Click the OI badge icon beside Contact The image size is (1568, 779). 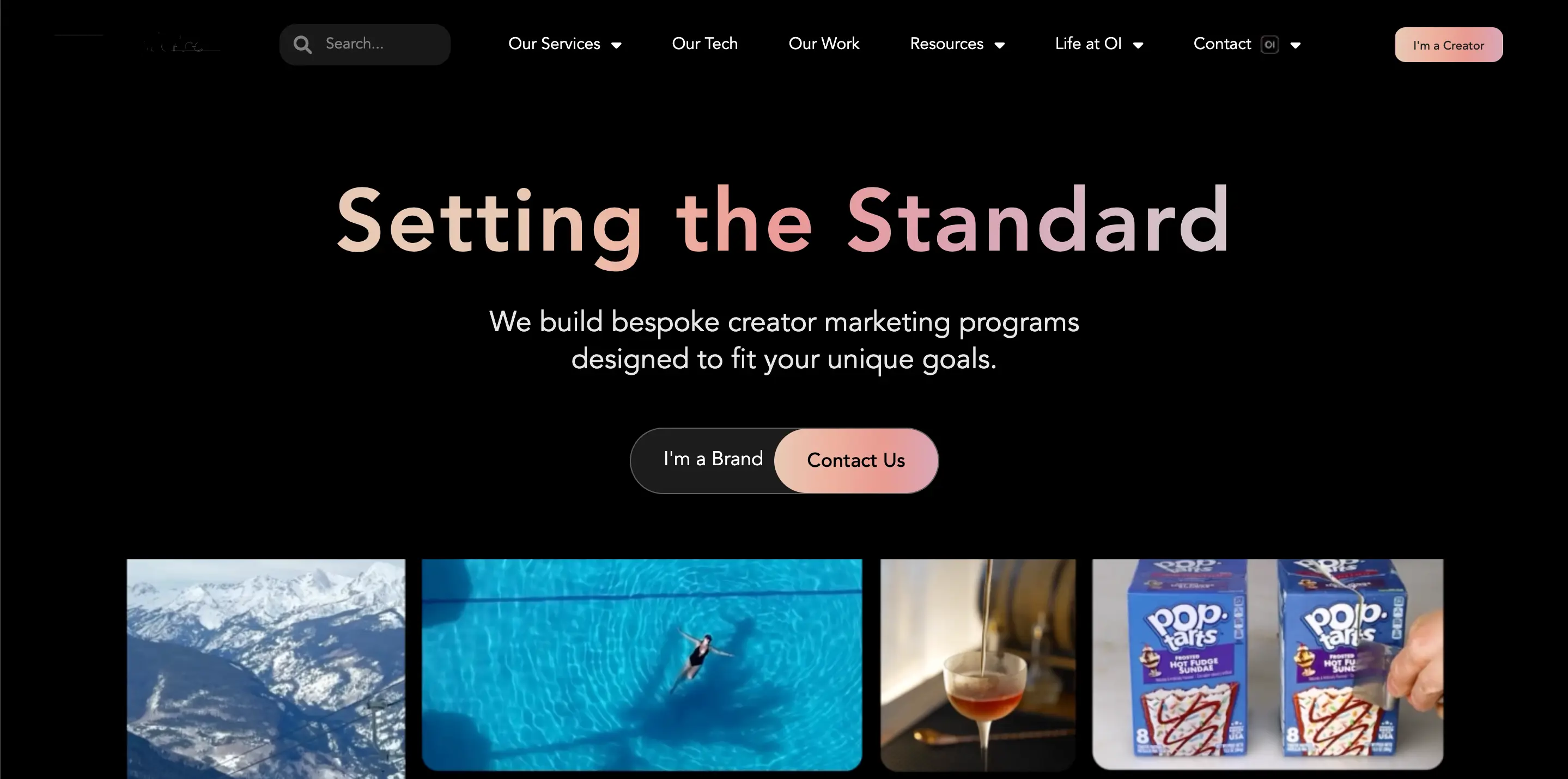1270,45
